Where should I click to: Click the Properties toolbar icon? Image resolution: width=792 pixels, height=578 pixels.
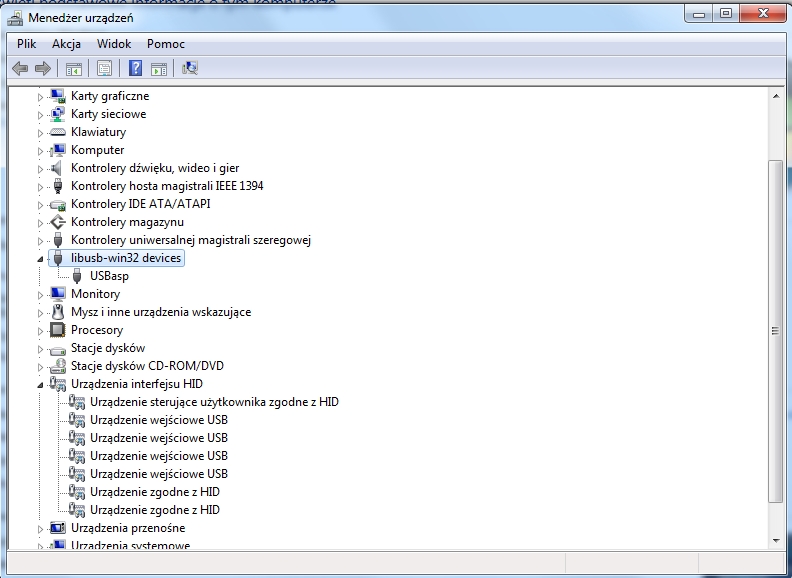point(104,68)
